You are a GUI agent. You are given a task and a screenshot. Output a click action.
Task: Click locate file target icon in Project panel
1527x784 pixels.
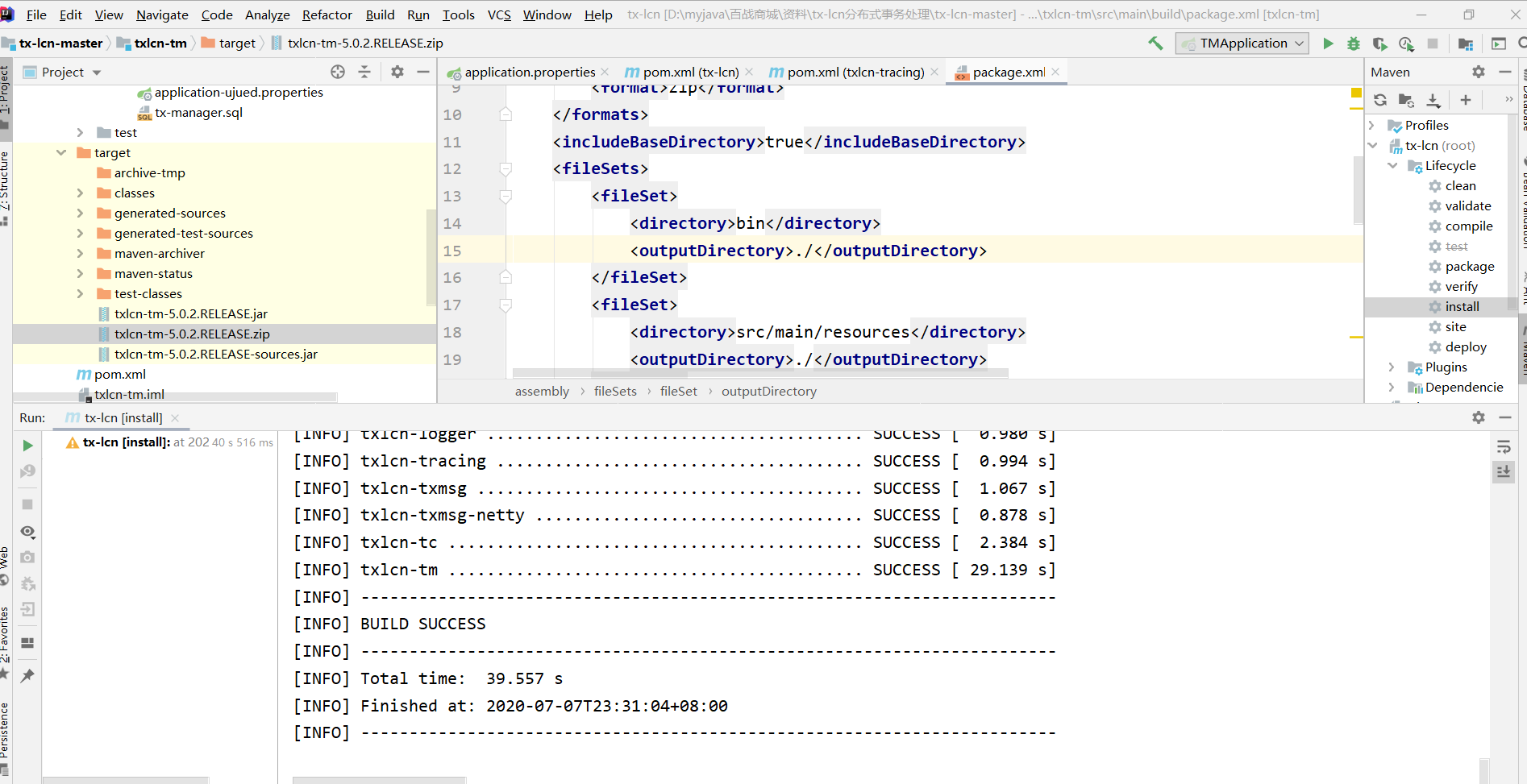(338, 72)
